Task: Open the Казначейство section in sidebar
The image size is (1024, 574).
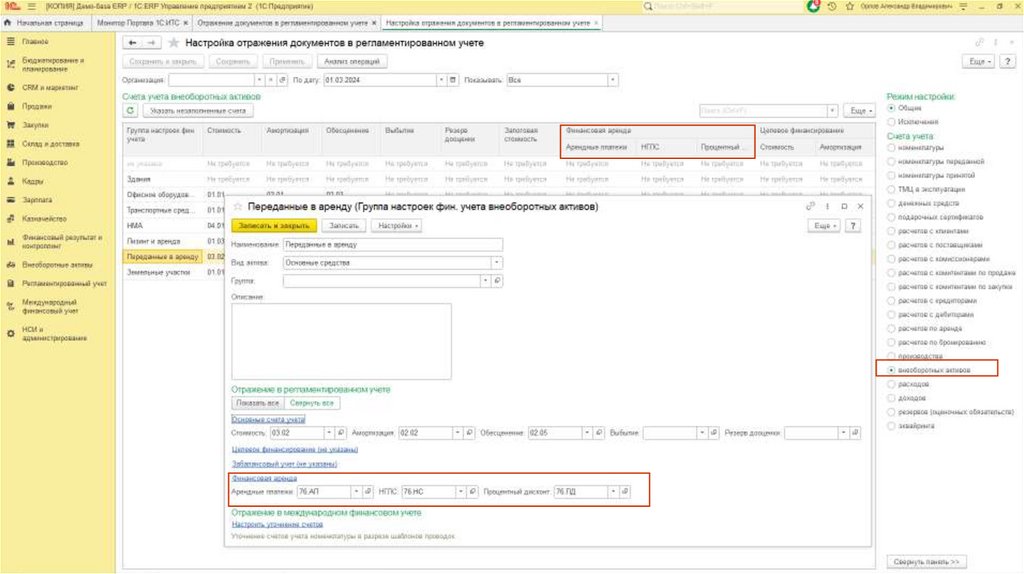Action: (x=44, y=218)
